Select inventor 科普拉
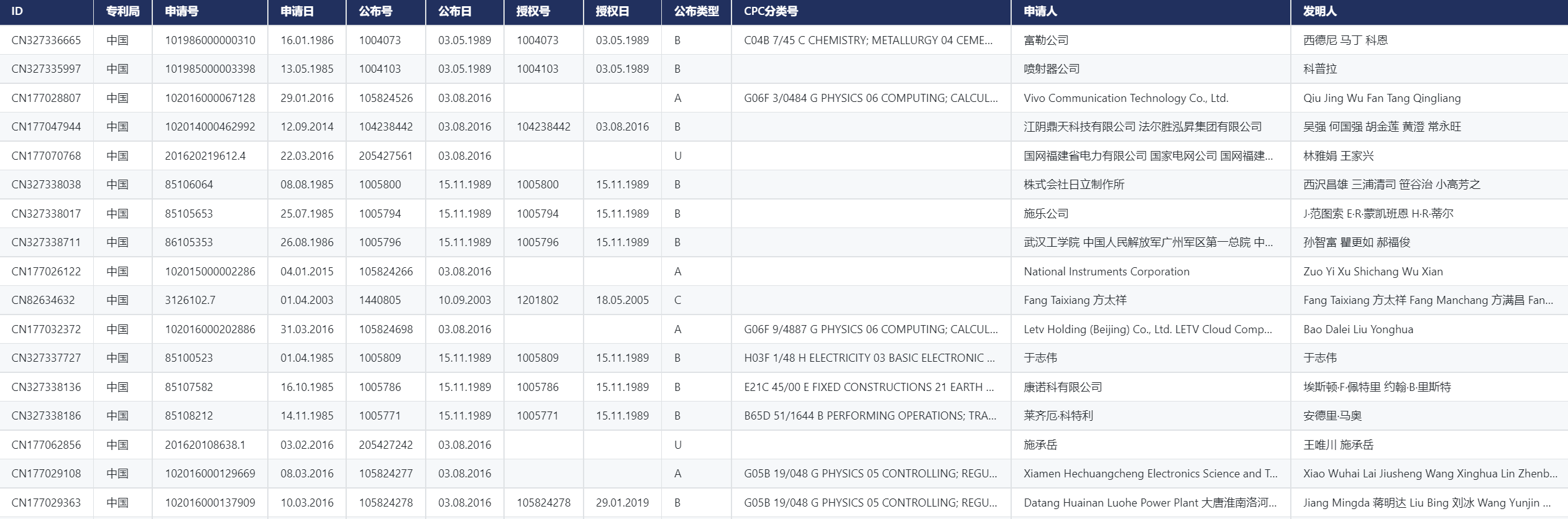Screen dimensions: 1568x519 tap(1320, 69)
